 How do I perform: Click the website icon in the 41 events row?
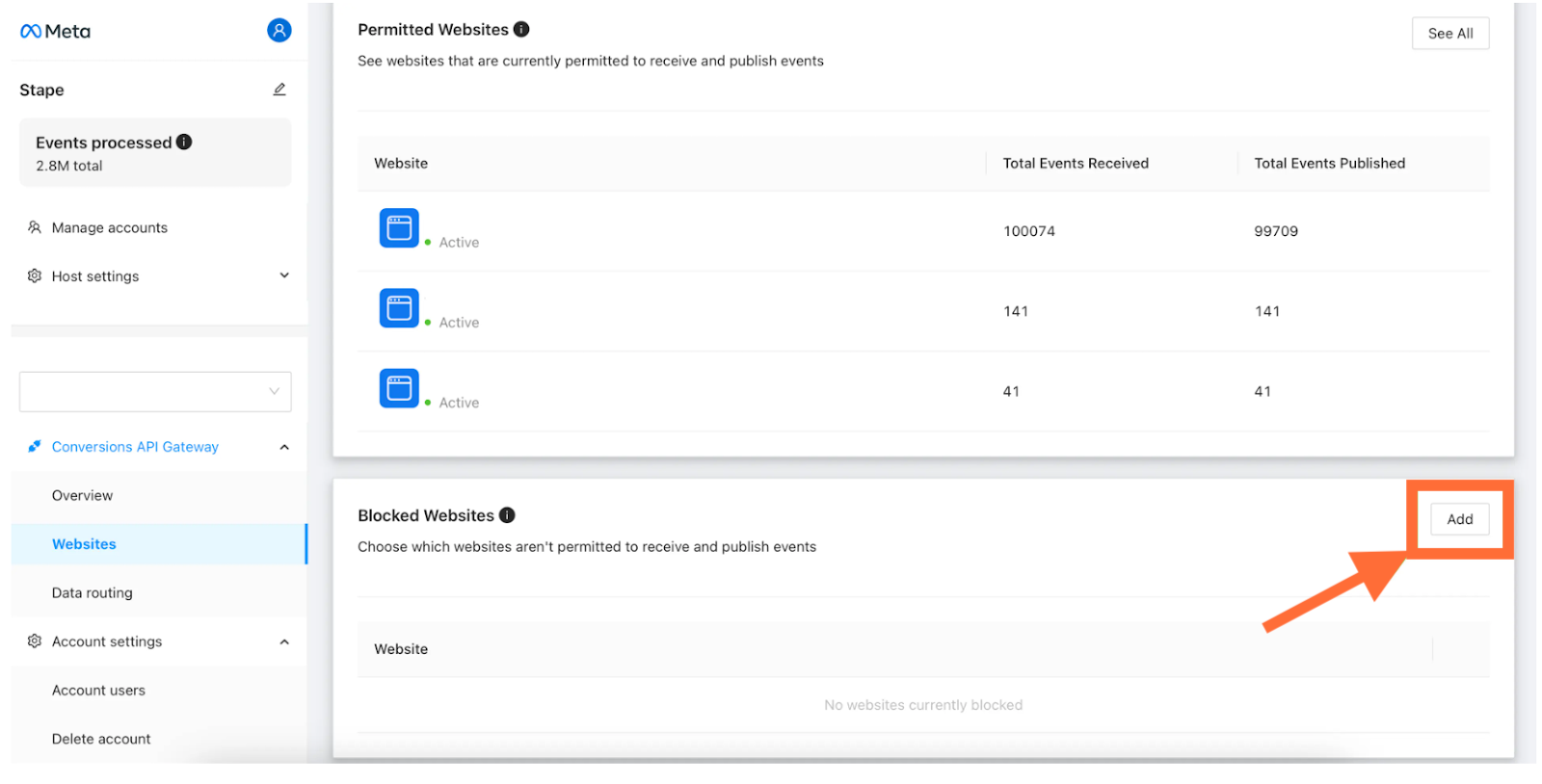[x=399, y=388]
